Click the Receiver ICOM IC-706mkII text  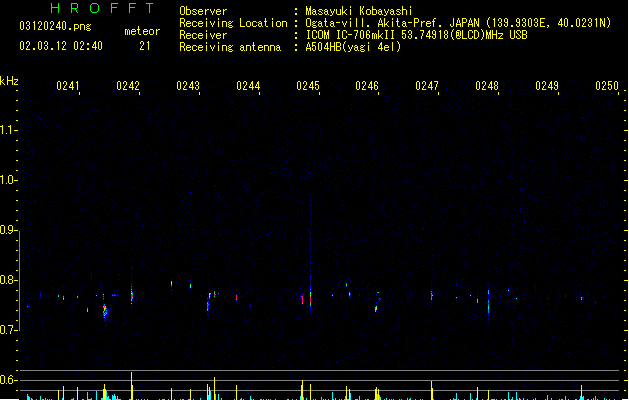[416, 35]
